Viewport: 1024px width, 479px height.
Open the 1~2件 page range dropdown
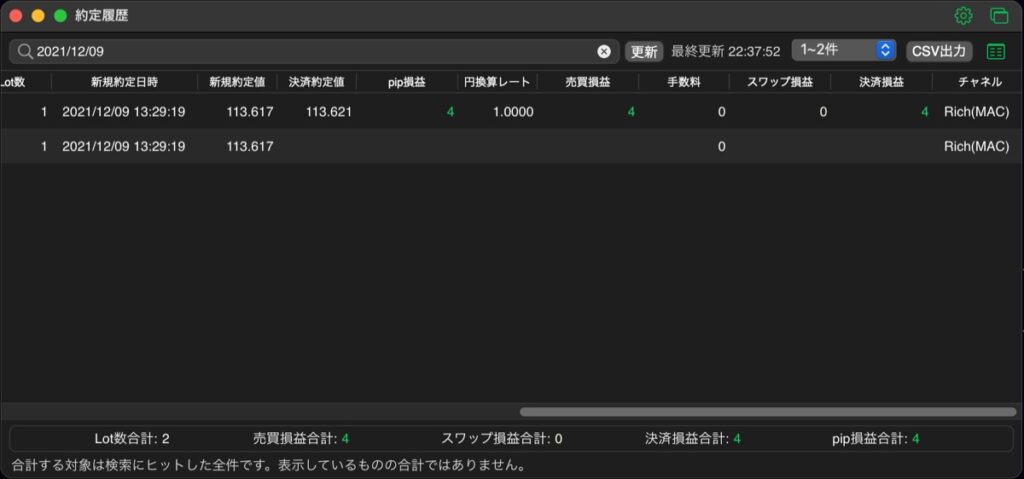843,50
